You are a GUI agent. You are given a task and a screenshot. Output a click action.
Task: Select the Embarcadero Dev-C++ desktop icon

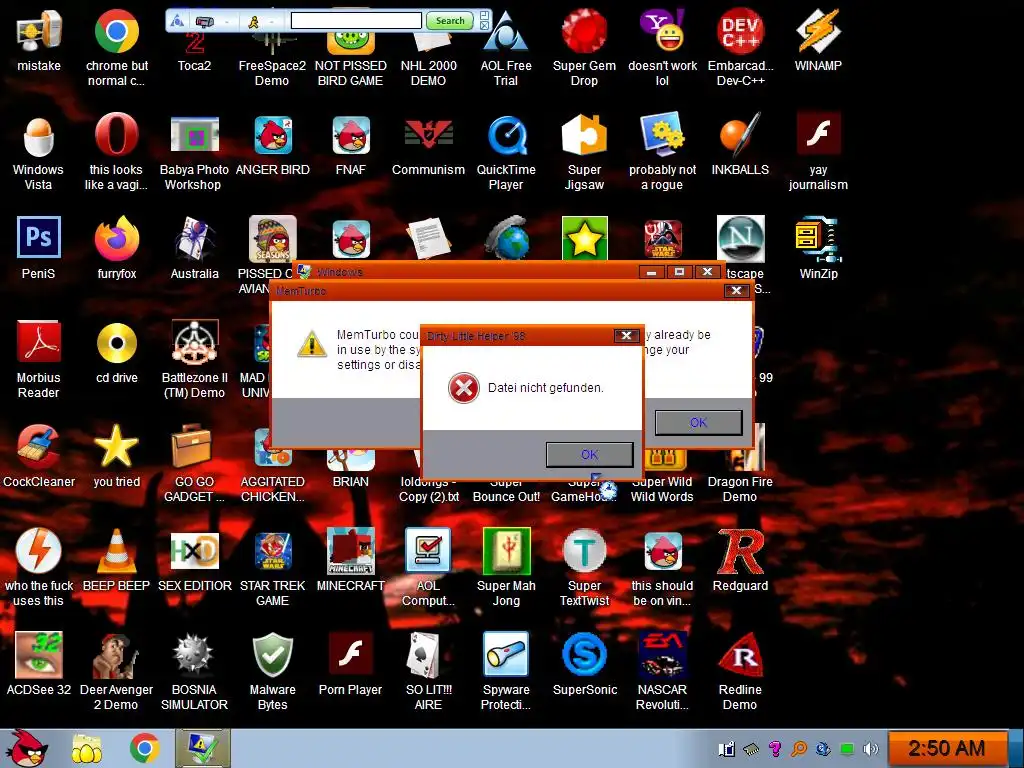pos(740,46)
